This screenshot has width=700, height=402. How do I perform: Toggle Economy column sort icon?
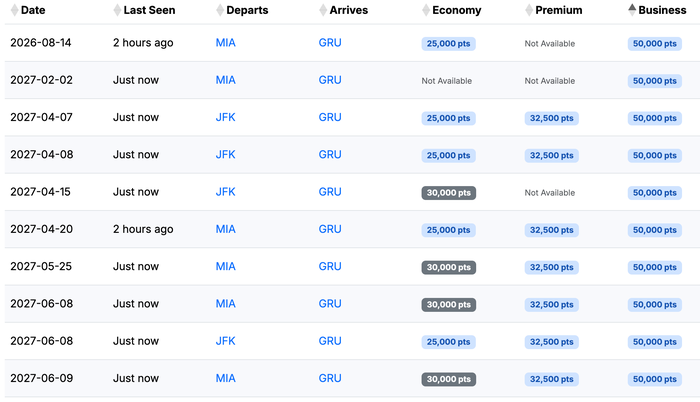pos(426,10)
